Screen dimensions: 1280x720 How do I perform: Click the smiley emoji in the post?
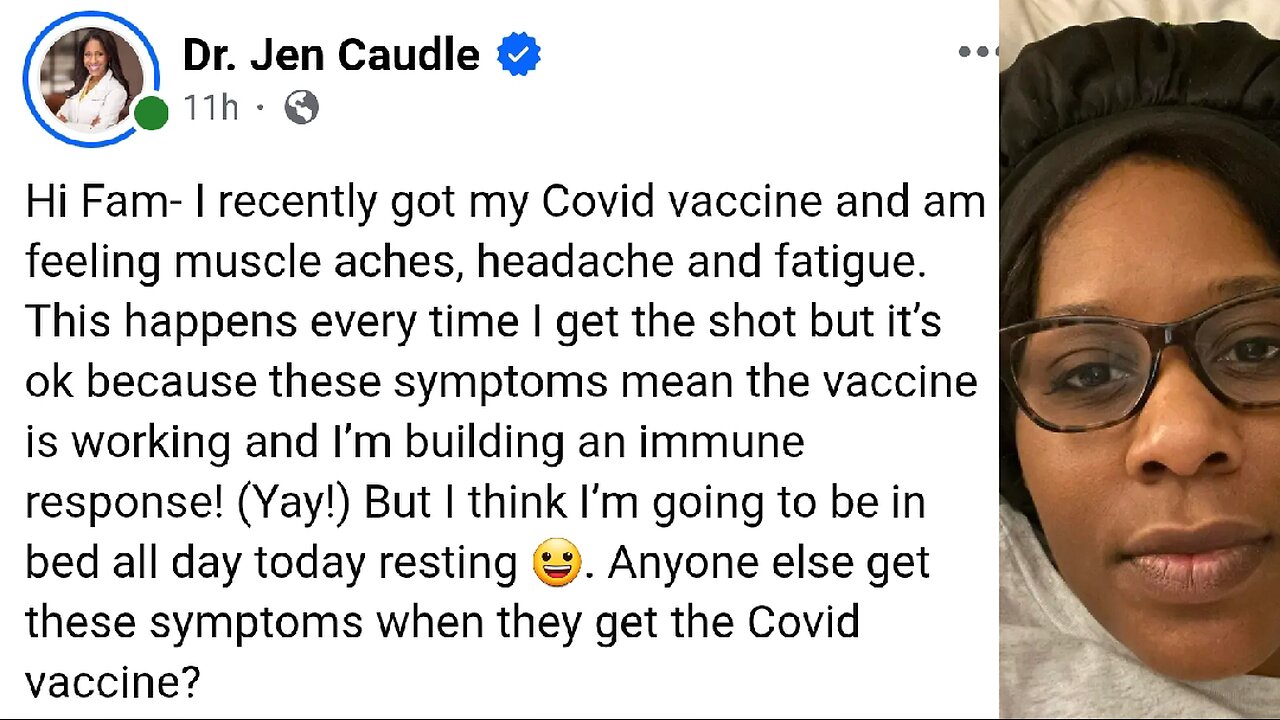point(558,565)
